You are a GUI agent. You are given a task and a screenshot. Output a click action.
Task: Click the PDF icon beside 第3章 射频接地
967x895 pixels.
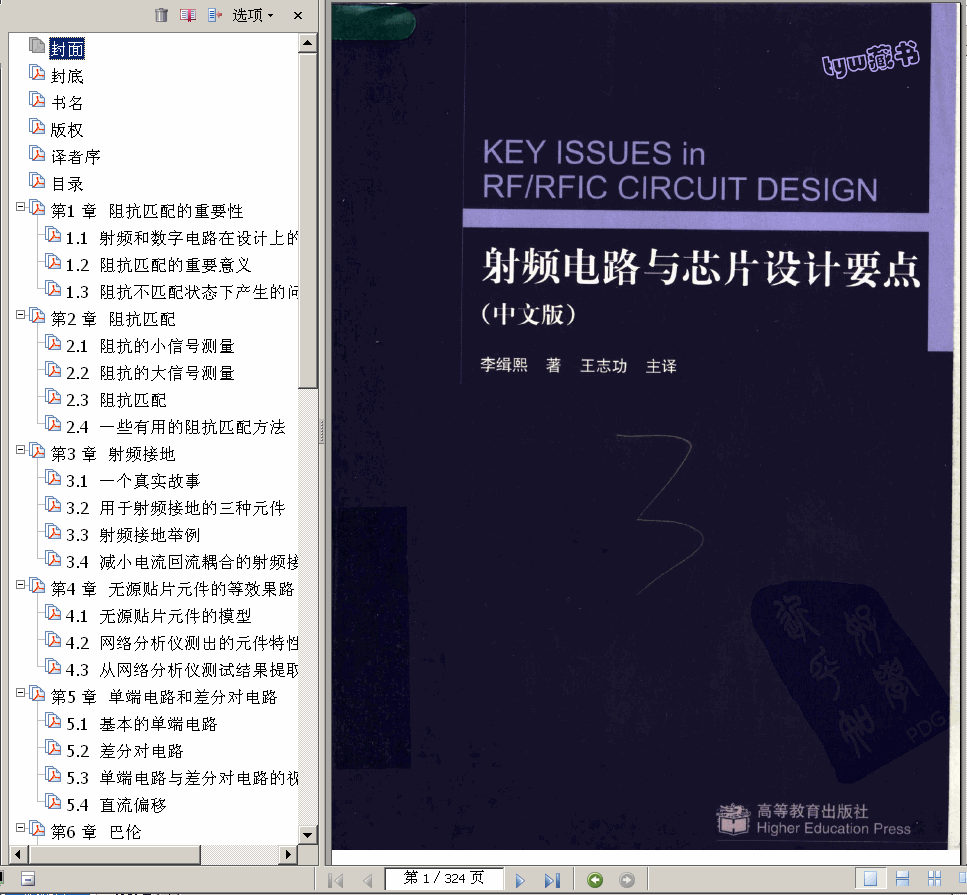37,451
